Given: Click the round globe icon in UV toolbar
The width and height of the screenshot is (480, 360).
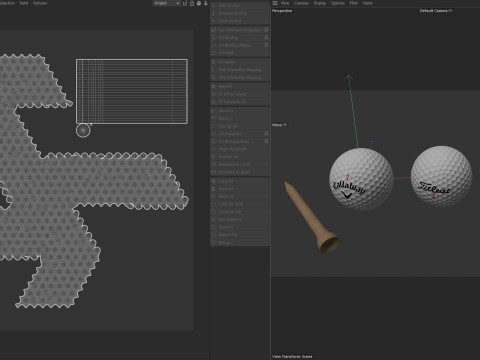Looking at the screenshot, I should 199,3.
